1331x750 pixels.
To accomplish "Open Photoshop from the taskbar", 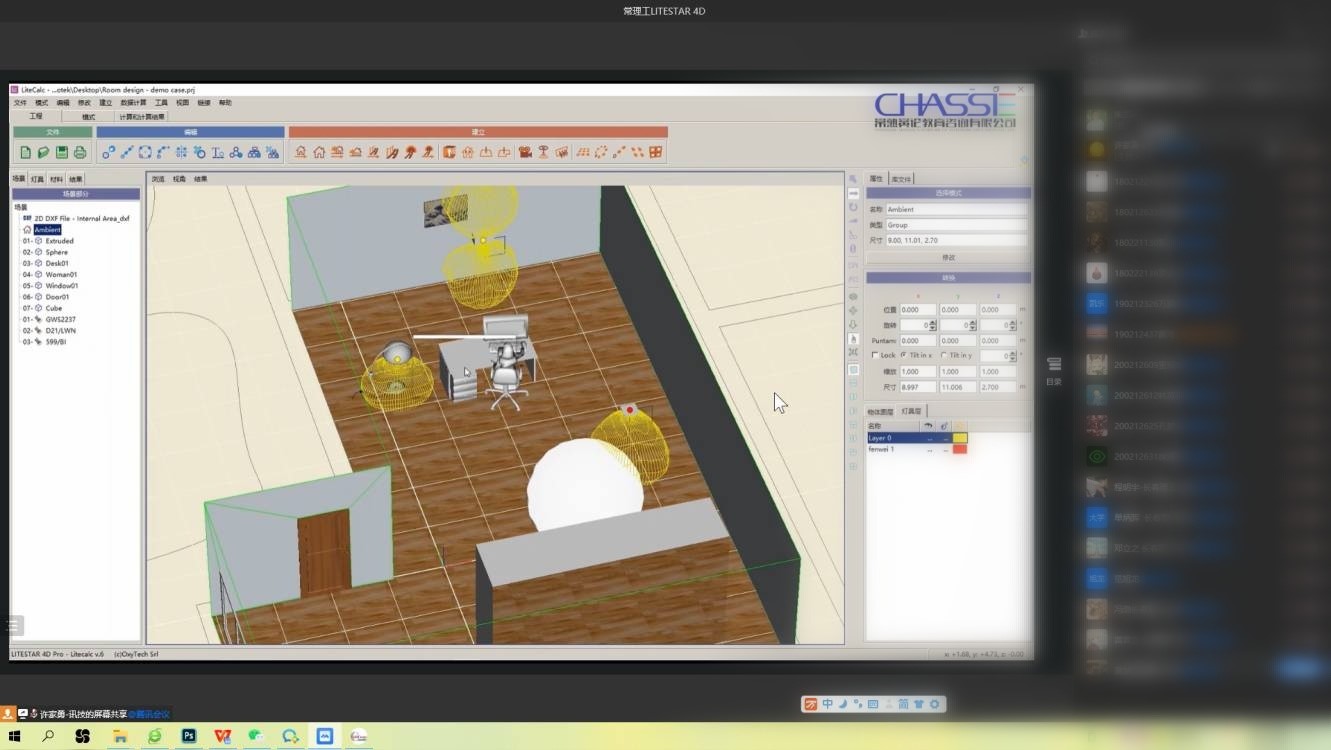I will click(x=188, y=736).
